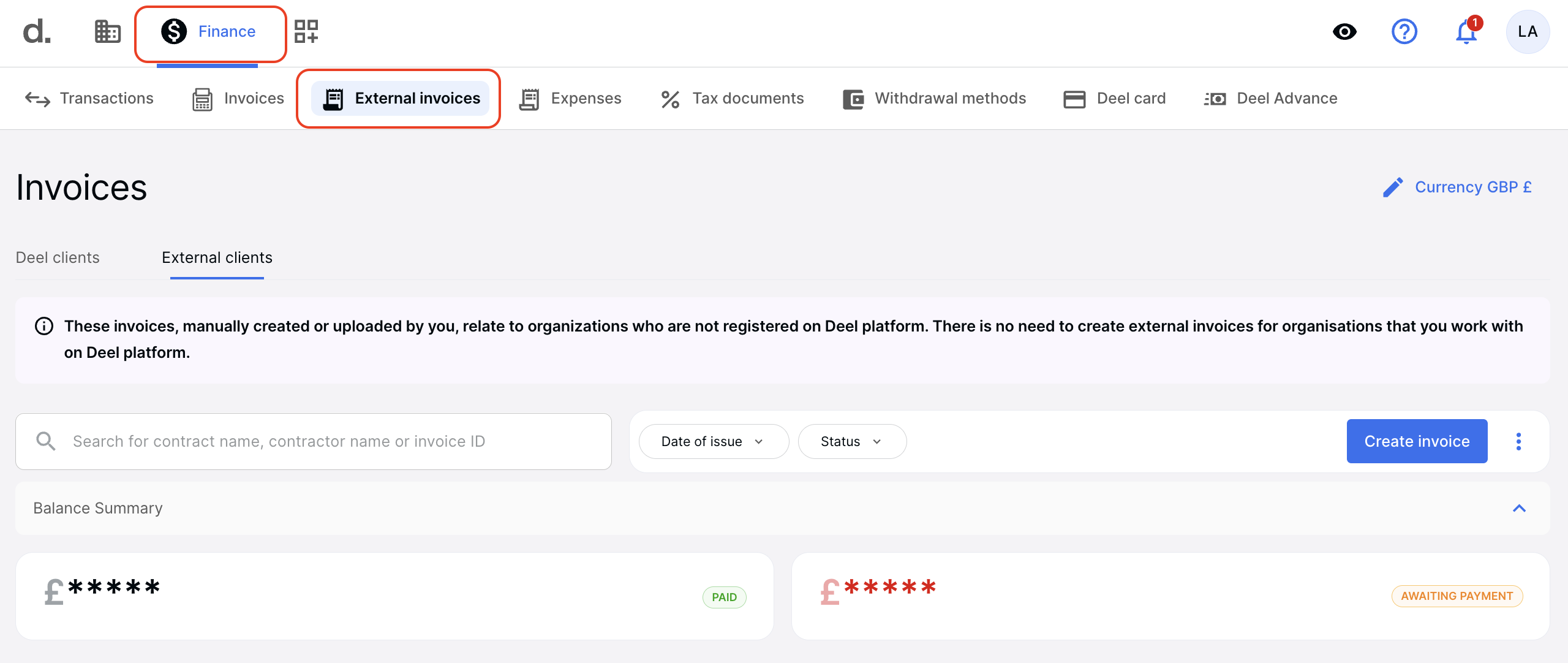
Task: Click the Deel Advance cash icon
Action: pyautogui.click(x=1215, y=99)
